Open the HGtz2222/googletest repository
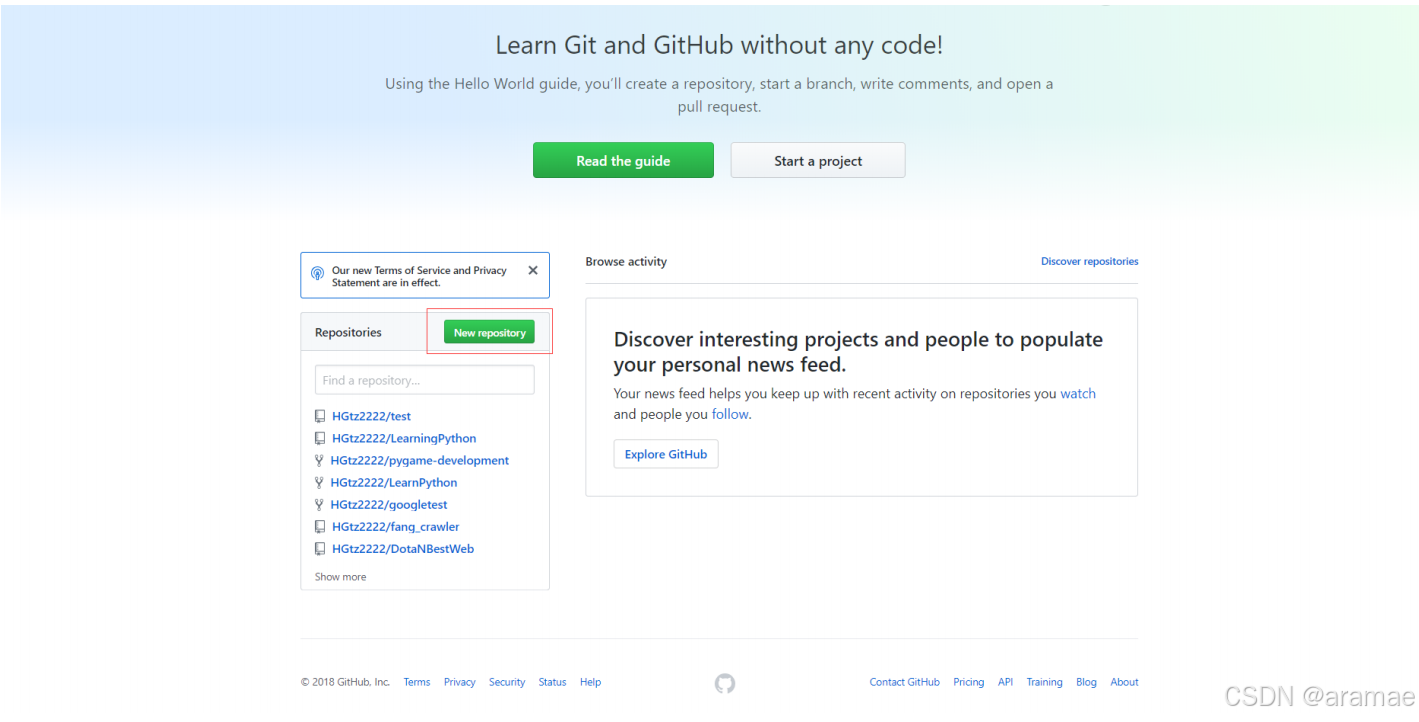The height and width of the screenshot is (722, 1419). [389, 505]
